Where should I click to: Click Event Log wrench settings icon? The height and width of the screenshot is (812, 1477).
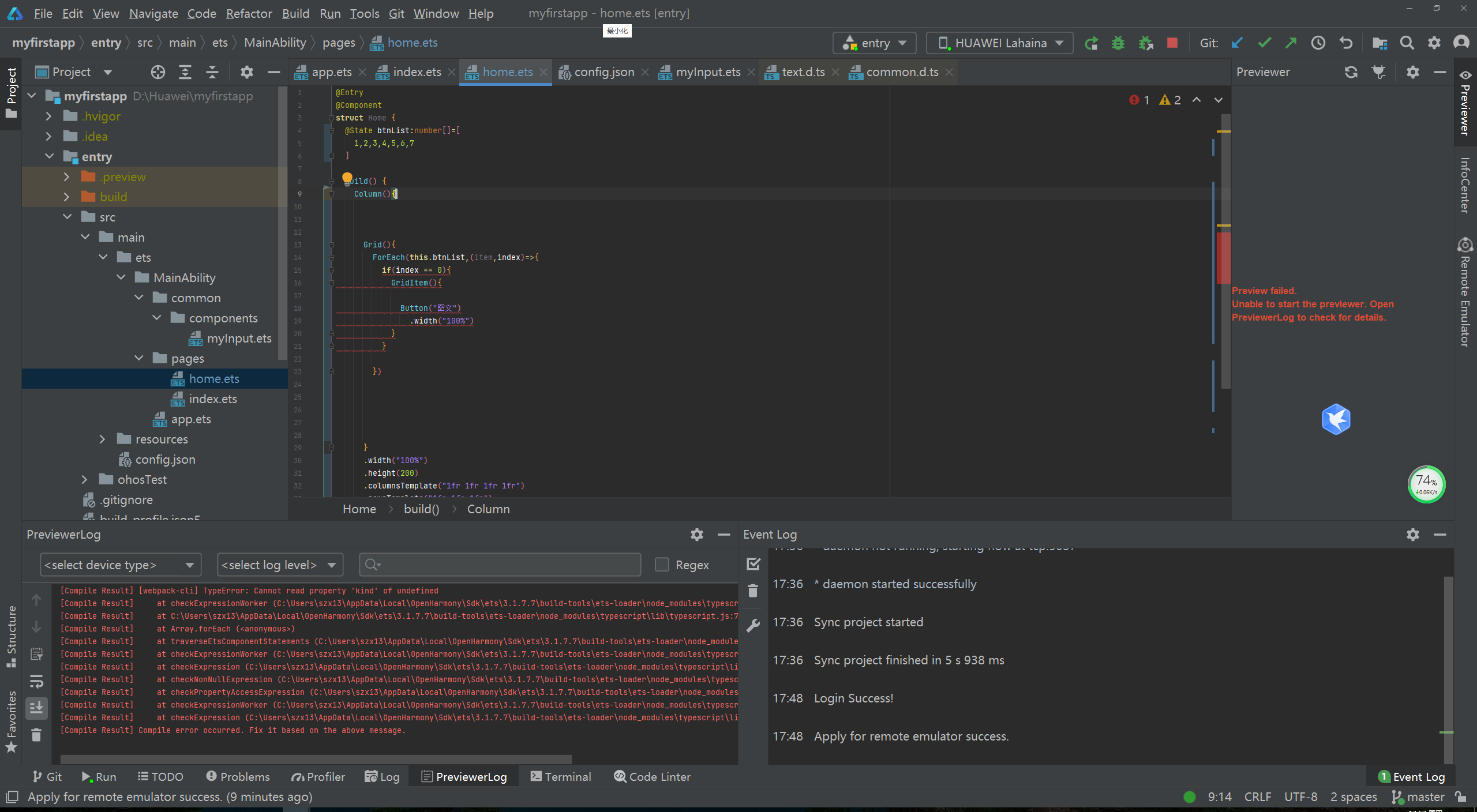[x=753, y=626]
